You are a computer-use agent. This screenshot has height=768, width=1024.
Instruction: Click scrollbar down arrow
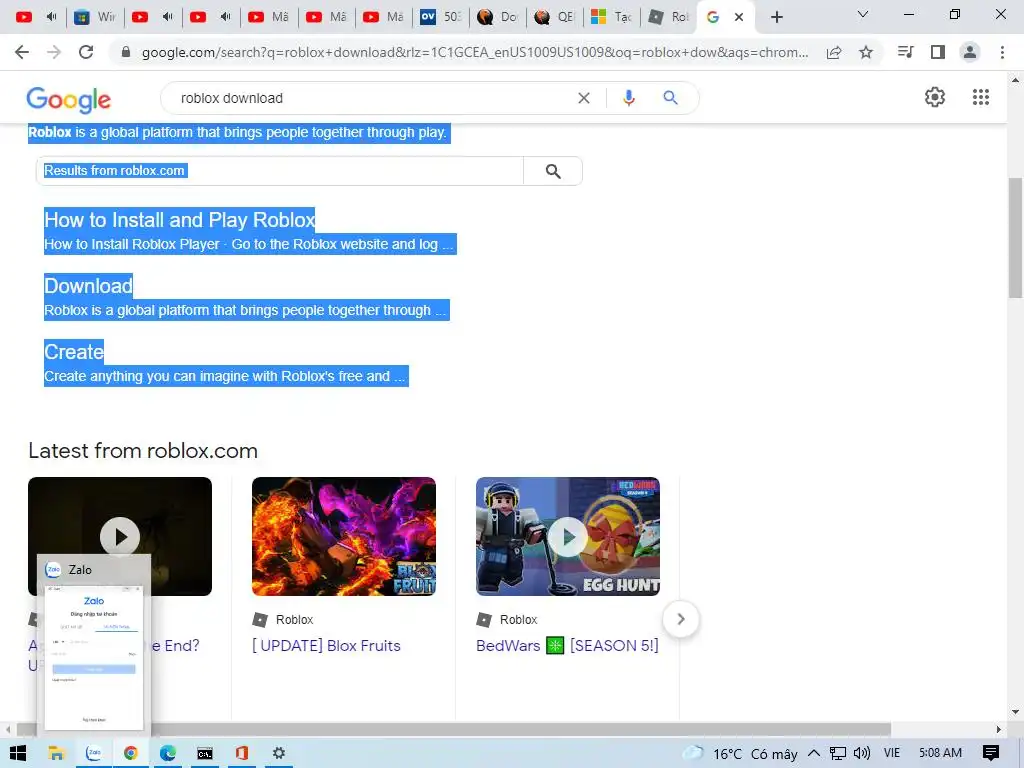pyautogui.click(x=1015, y=712)
